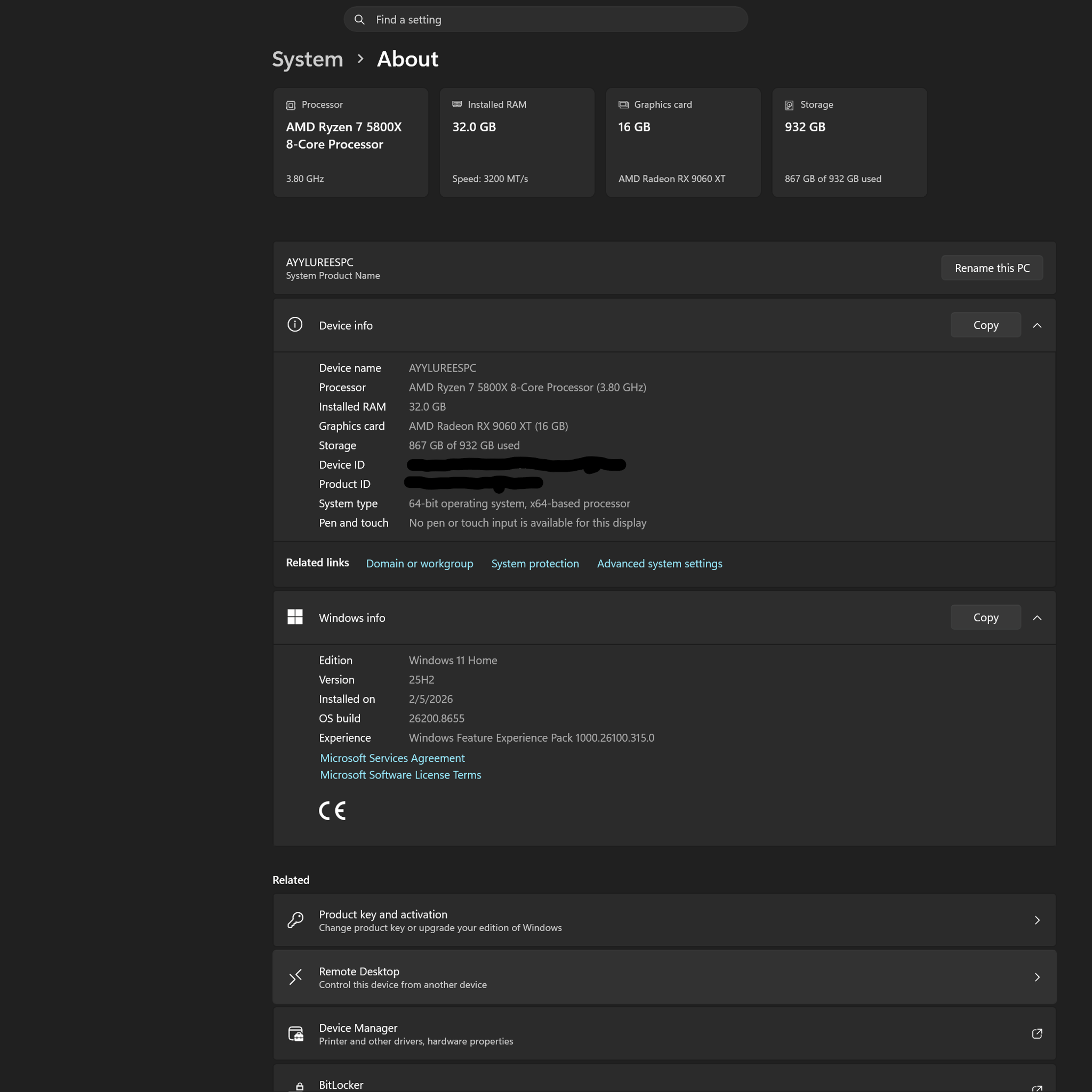Click the About page heading
Viewport: 1092px width, 1092px height.
point(407,59)
